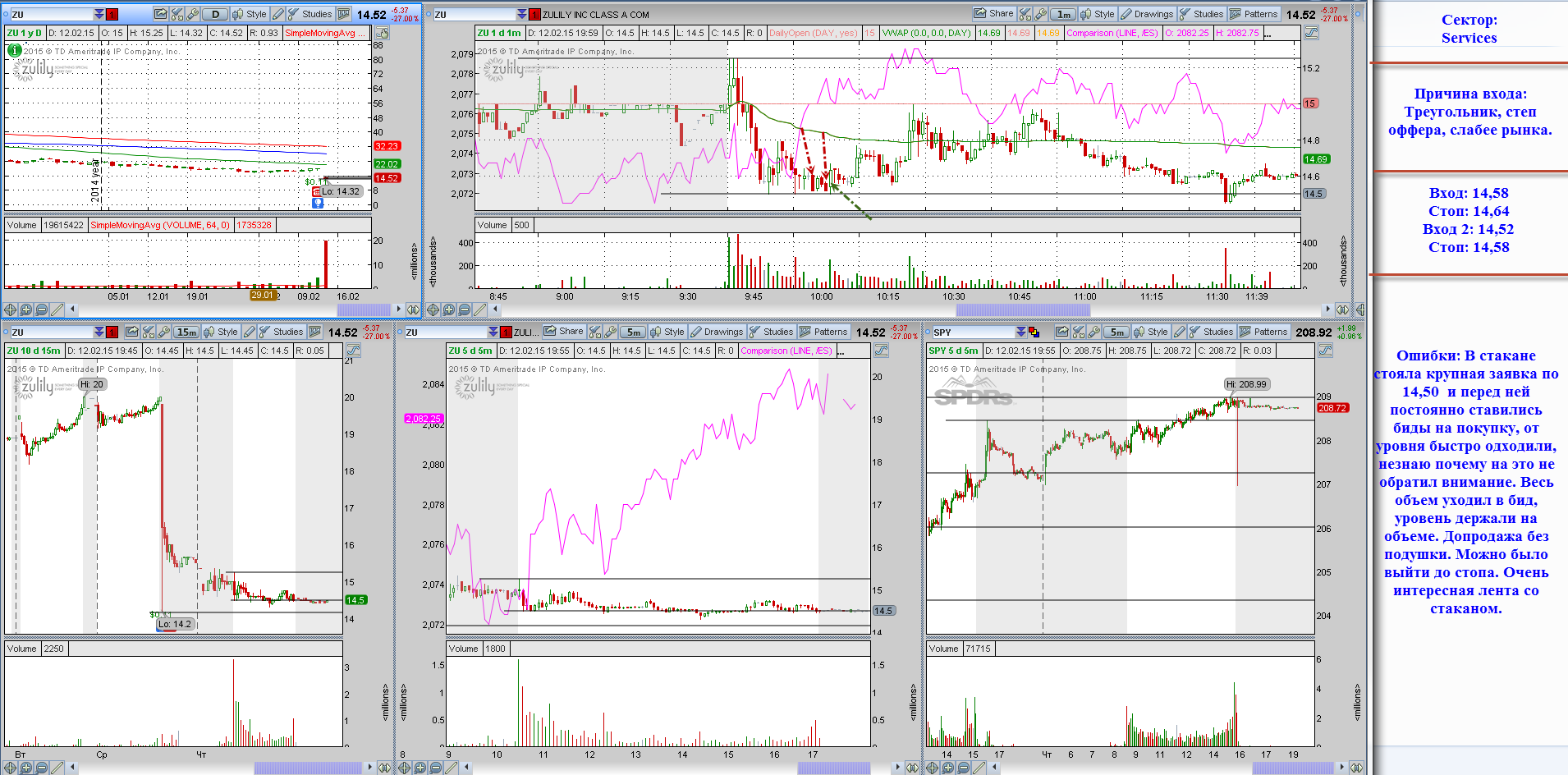The image size is (1568, 775).
Task: Open Studies menu in 1m chart
Action: [x=1201, y=14]
